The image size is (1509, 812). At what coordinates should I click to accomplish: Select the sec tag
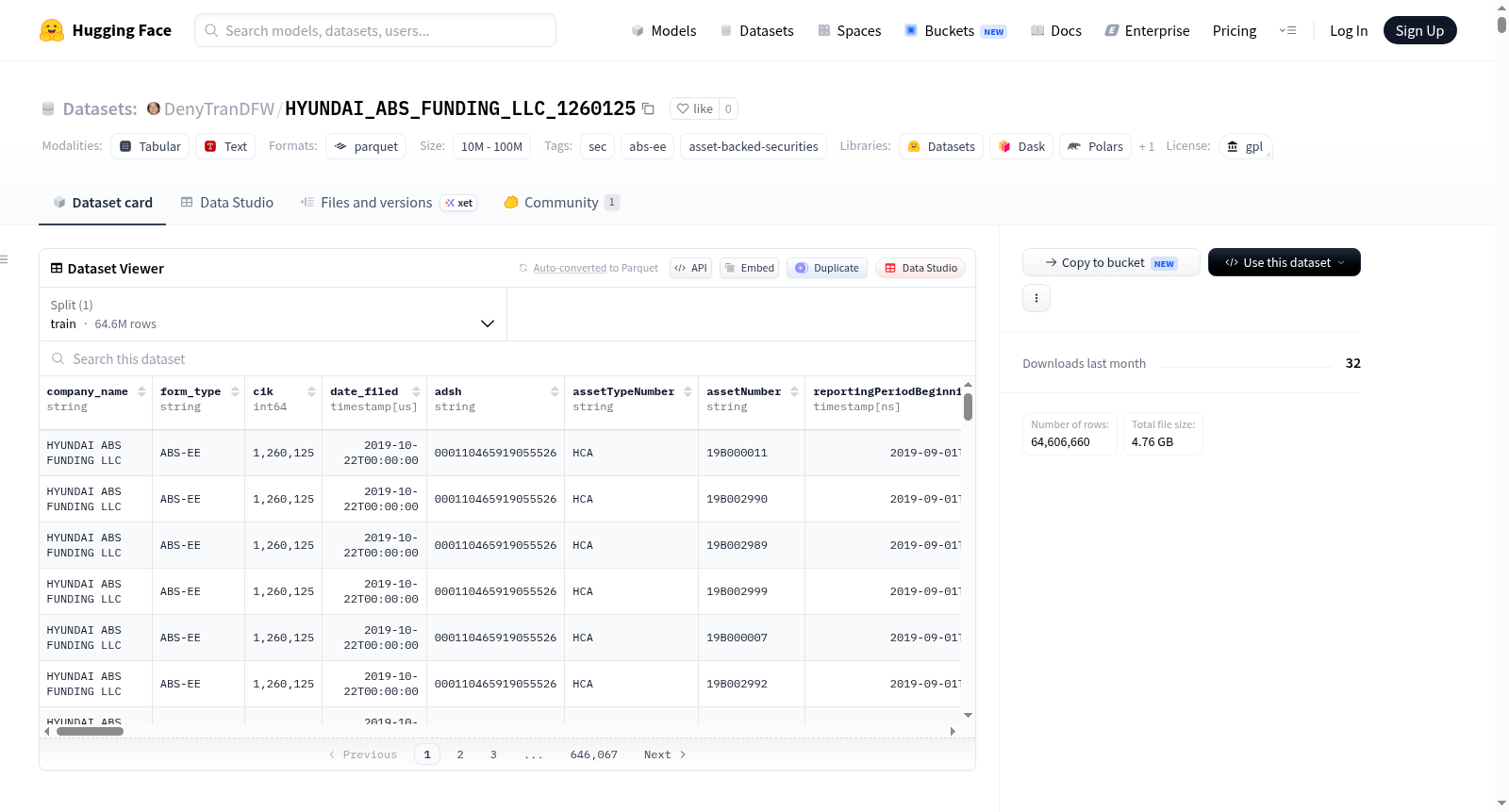[x=598, y=146]
